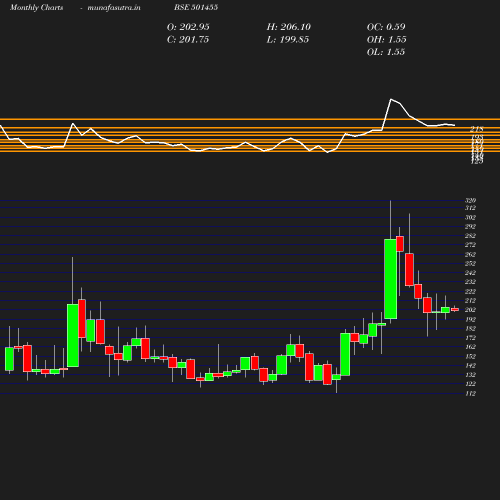Click the "262" price axis label

pyautogui.click(x=470, y=254)
